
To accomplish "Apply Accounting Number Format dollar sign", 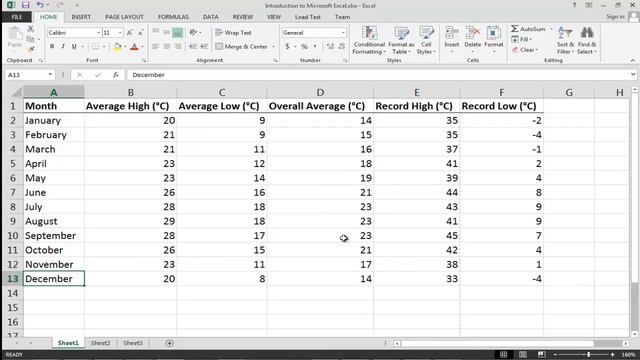I will coord(287,47).
